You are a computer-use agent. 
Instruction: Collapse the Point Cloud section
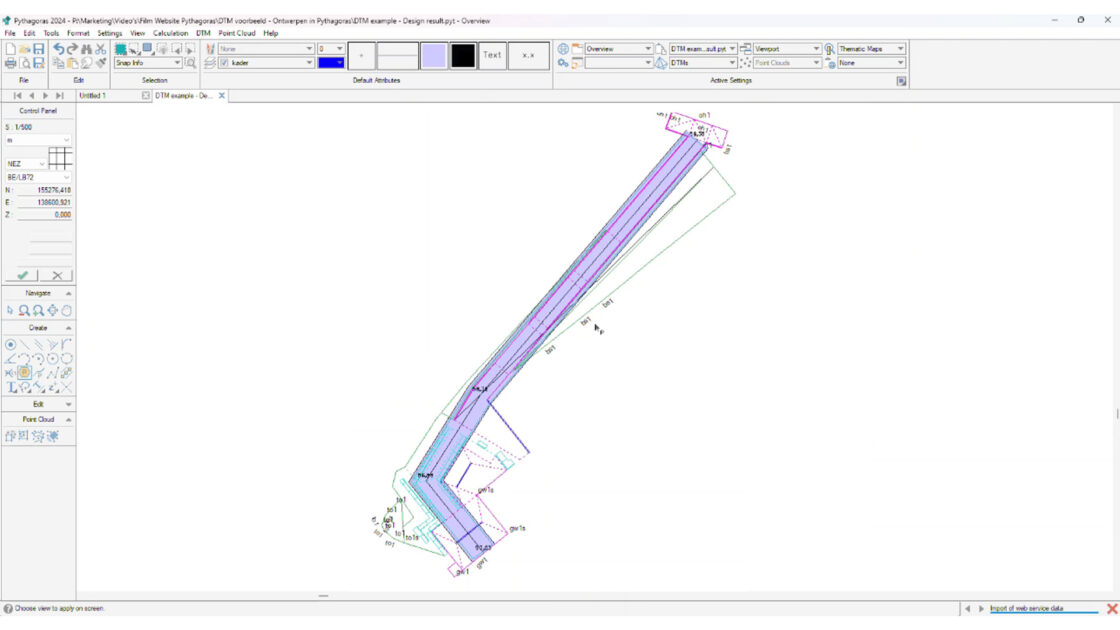(x=69, y=420)
